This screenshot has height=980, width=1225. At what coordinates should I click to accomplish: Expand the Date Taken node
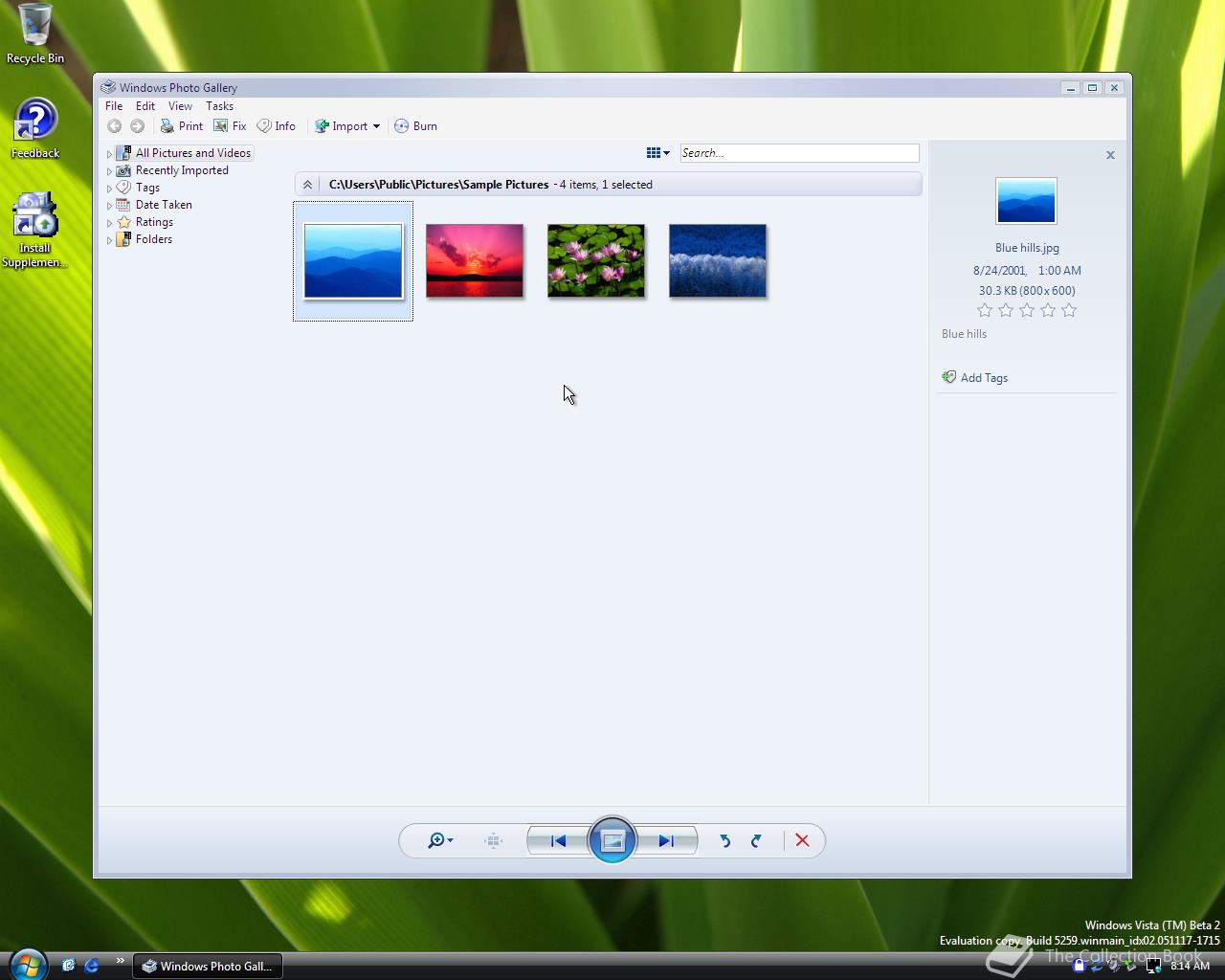tap(109, 206)
